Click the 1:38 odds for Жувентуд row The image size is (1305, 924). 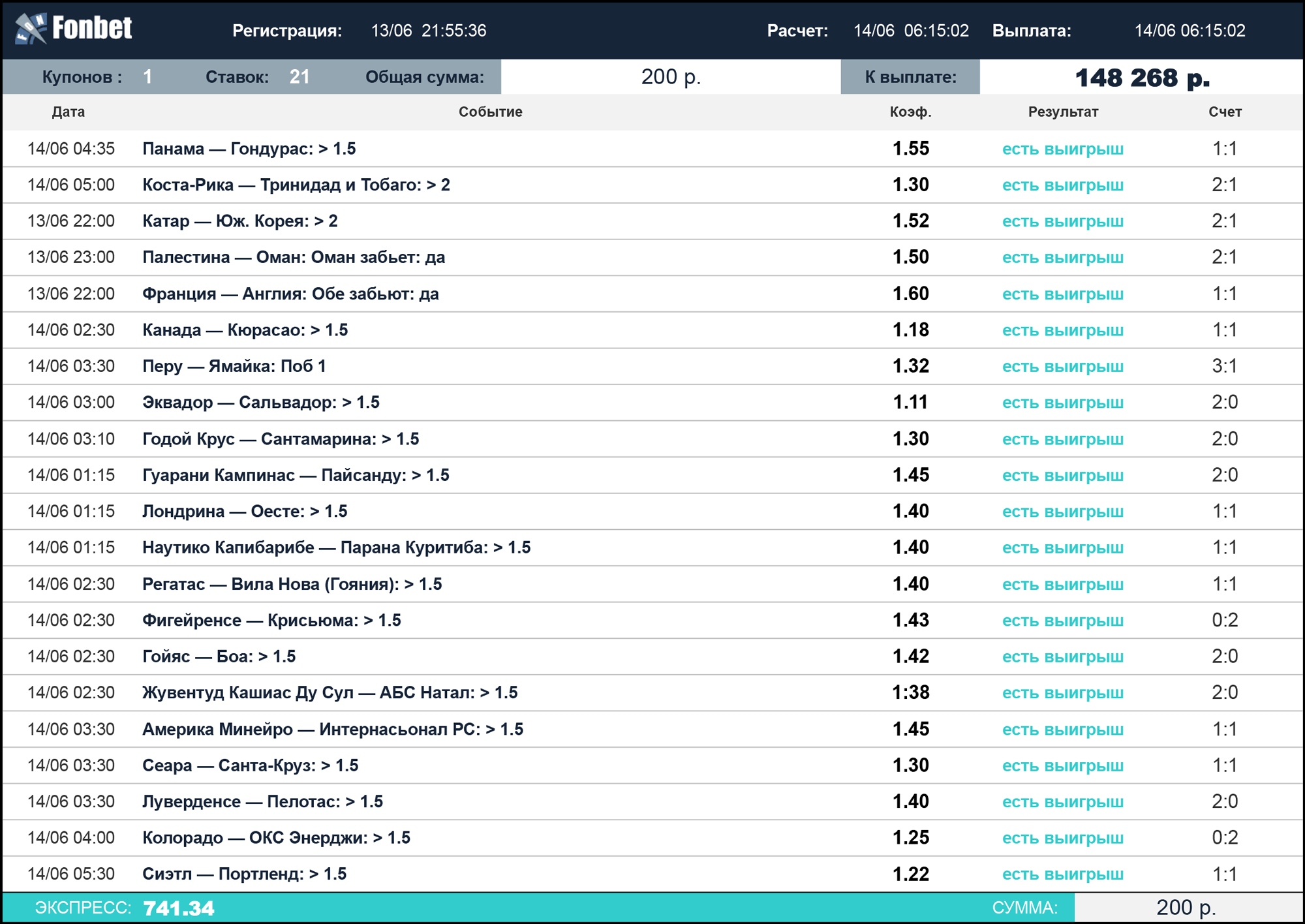(x=910, y=693)
